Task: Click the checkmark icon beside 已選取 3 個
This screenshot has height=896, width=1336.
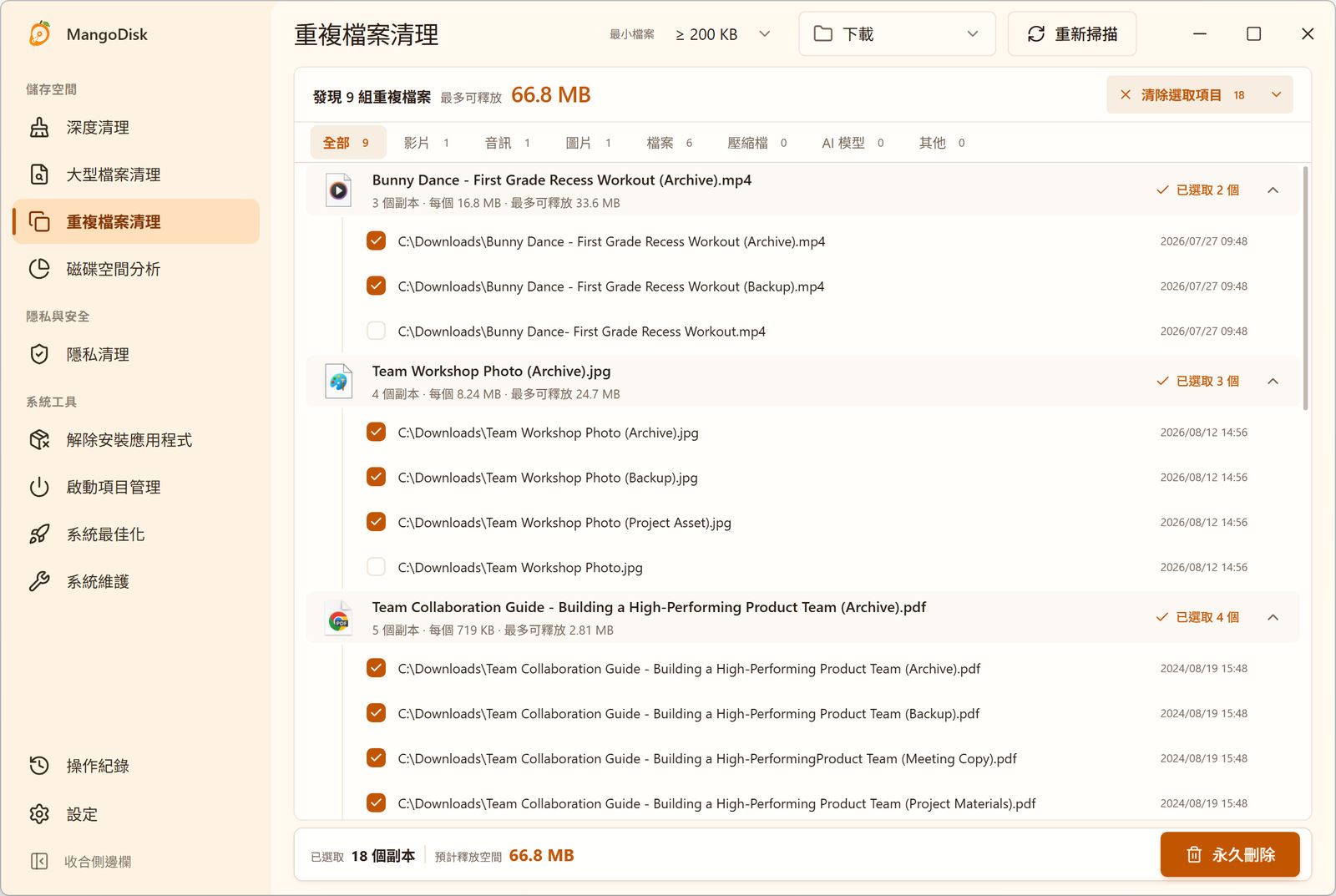Action: pyautogui.click(x=1162, y=382)
